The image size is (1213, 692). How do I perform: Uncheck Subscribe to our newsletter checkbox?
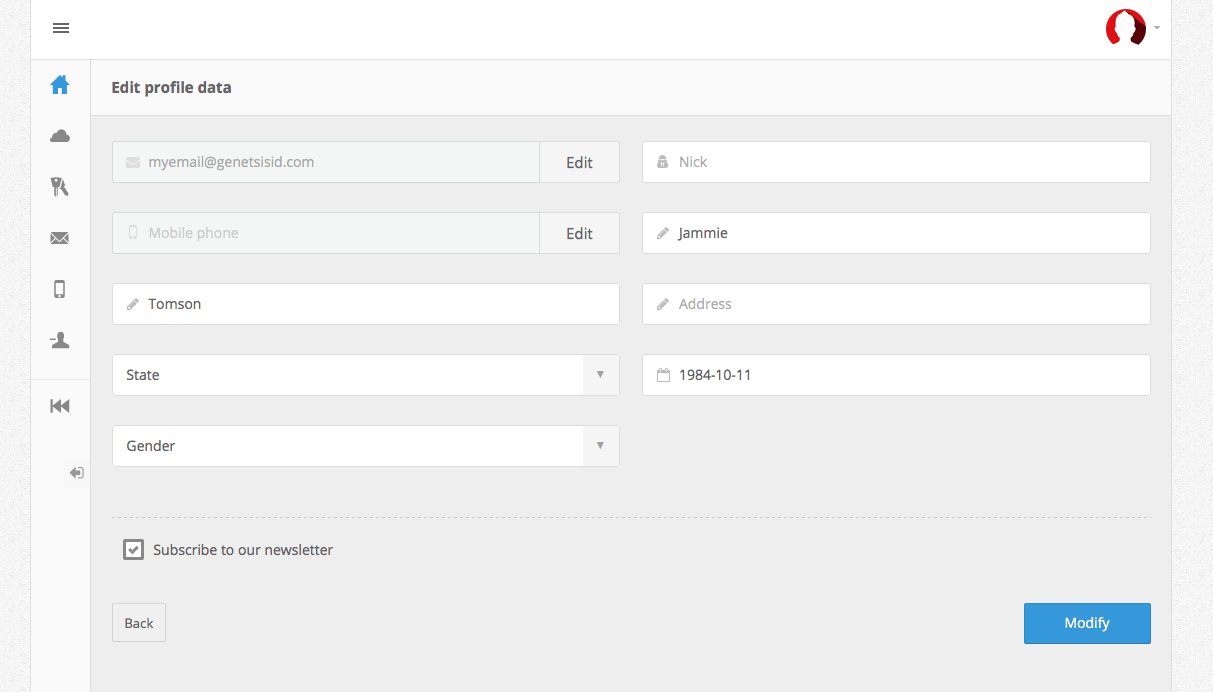click(133, 549)
